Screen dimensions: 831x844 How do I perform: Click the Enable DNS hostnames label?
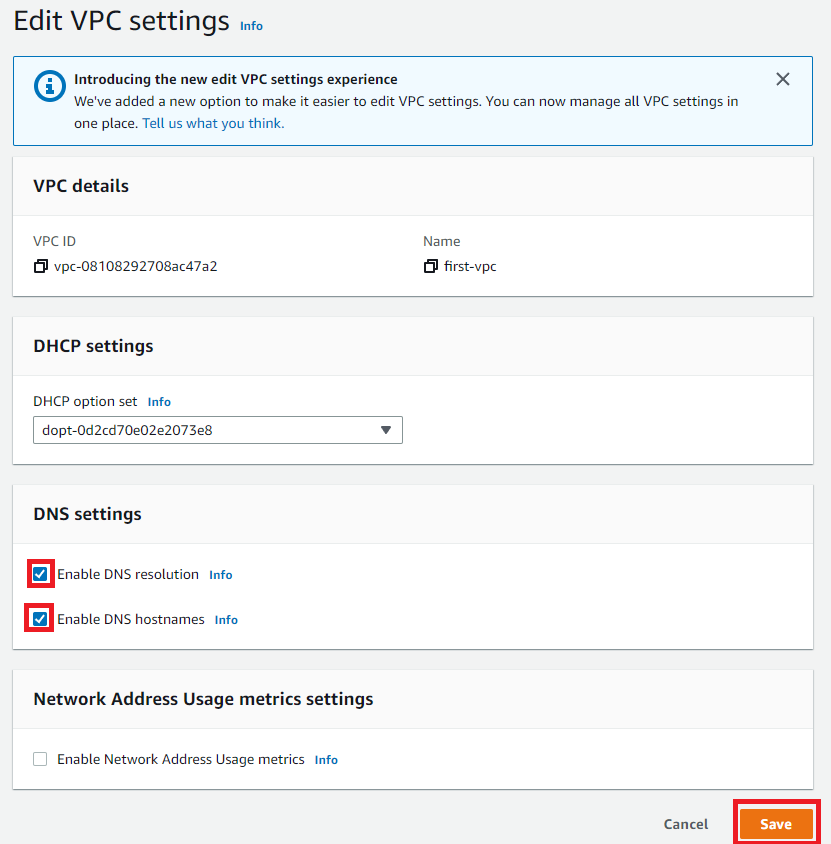tap(131, 620)
